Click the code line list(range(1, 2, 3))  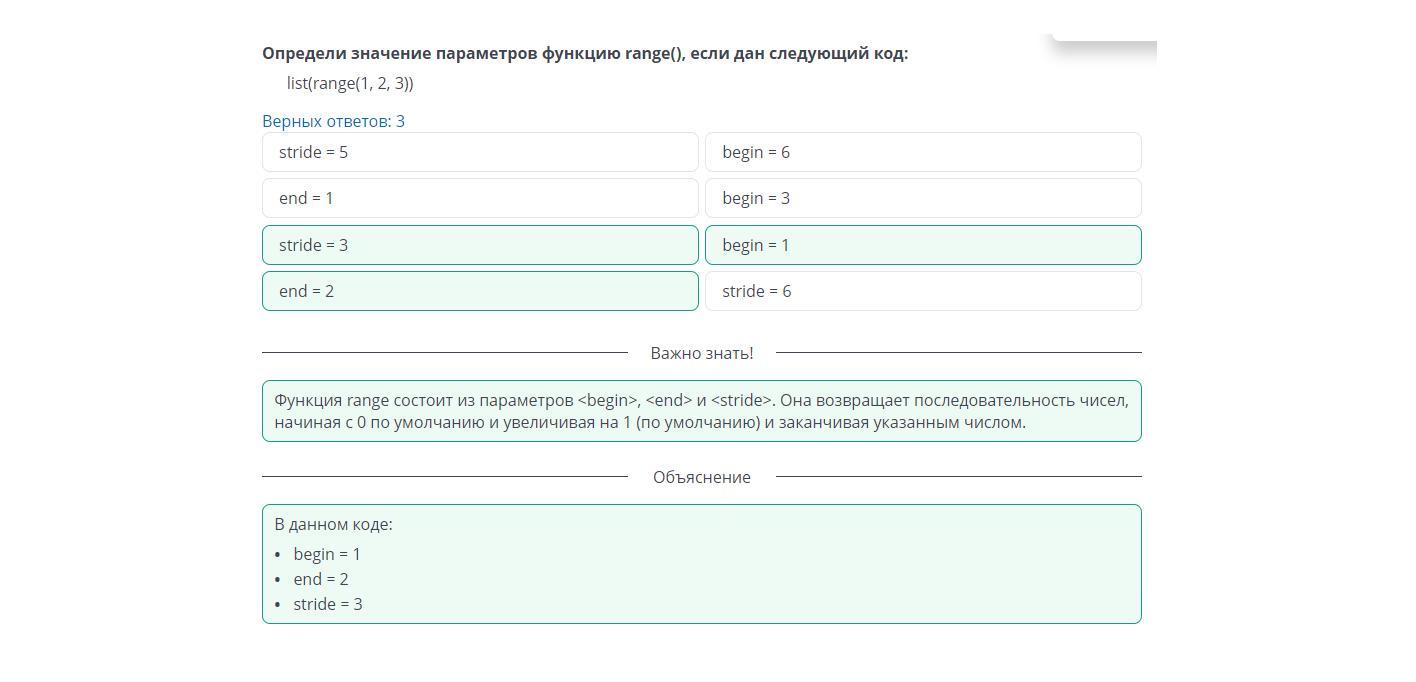pos(350,84)
